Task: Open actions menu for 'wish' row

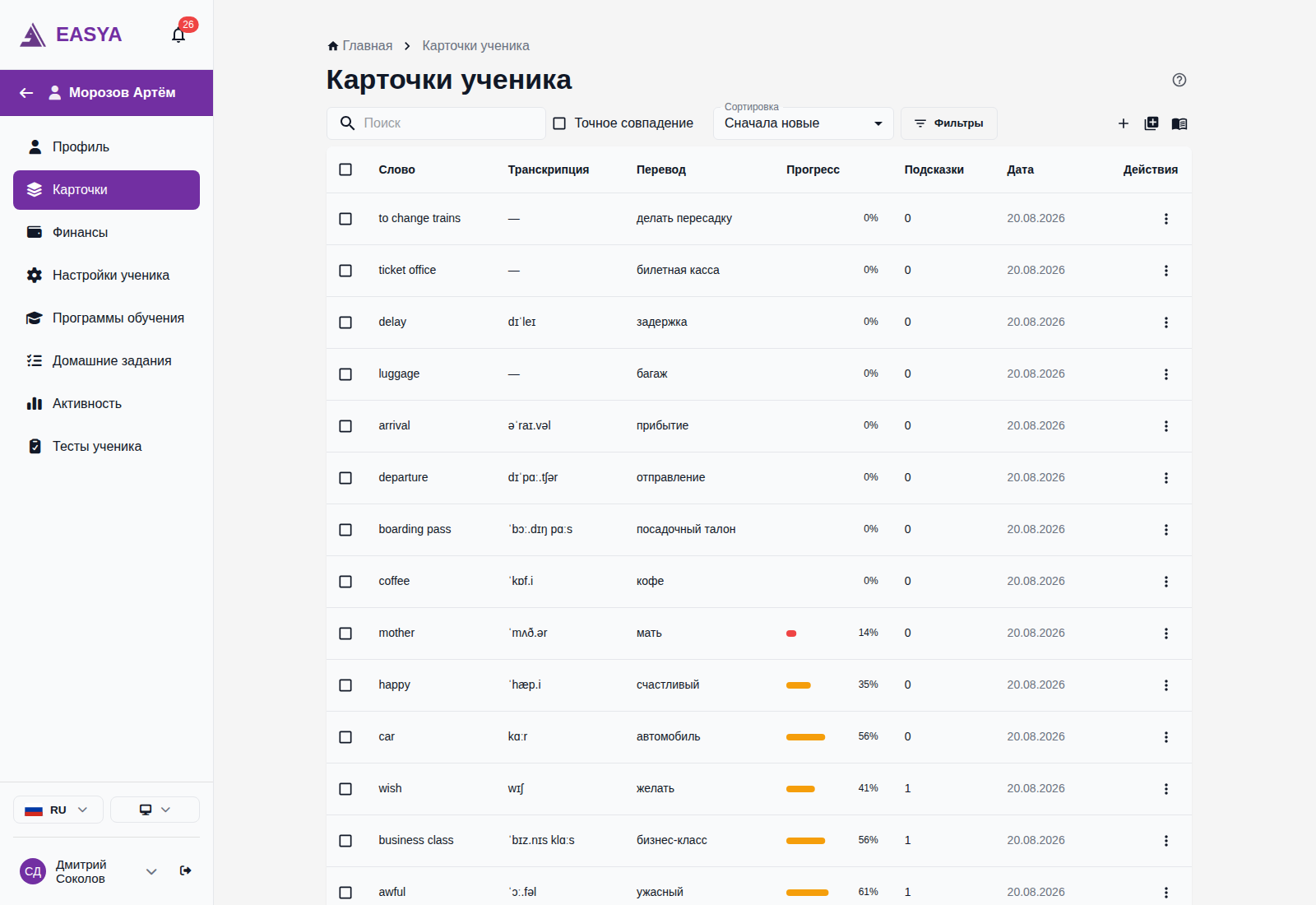Action: [x=1166, y=789]
